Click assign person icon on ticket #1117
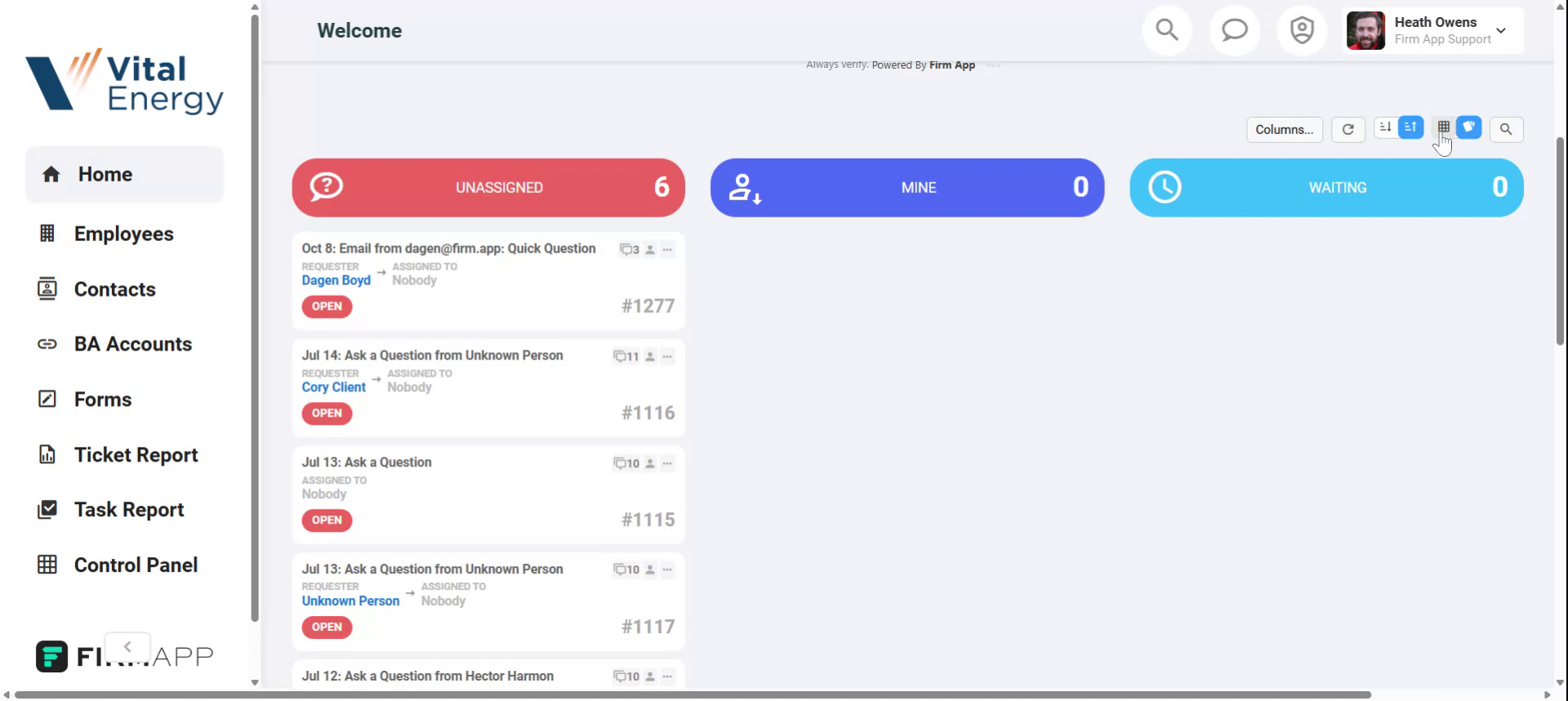The width and height of the screenshot is (1568, 701). (650, 570)
